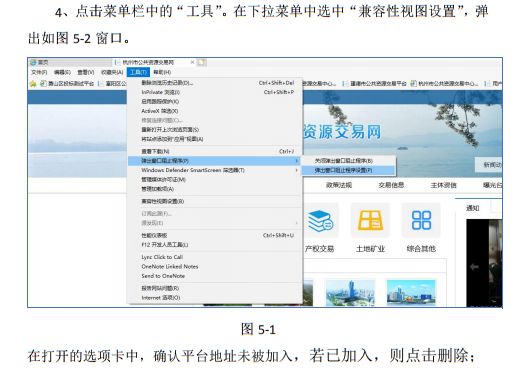Open 杭州市公共资源交易中心 favorite on right
The width and height of the screenshot is (524, 379).
point(444,84)
